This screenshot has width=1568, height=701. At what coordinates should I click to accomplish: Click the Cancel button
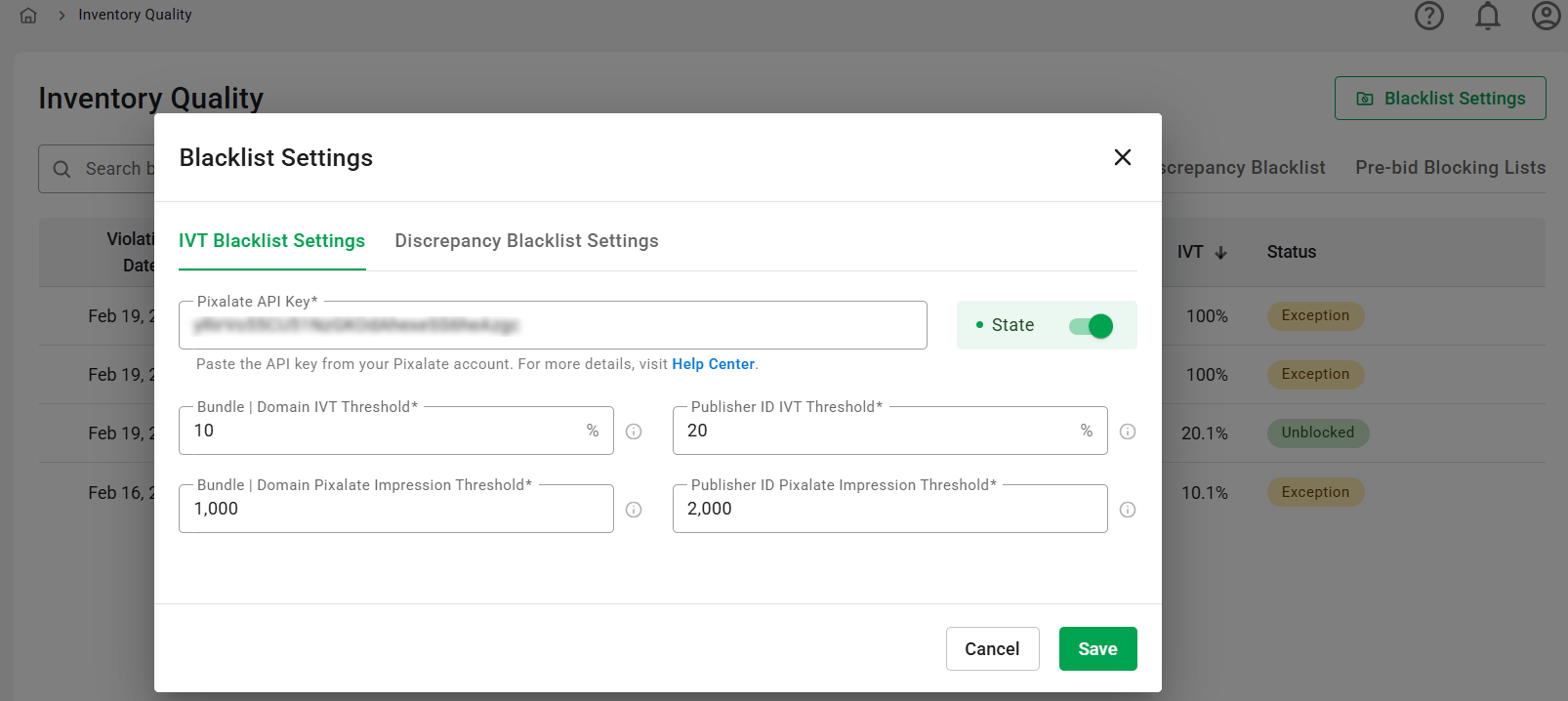tap(992, 649)
